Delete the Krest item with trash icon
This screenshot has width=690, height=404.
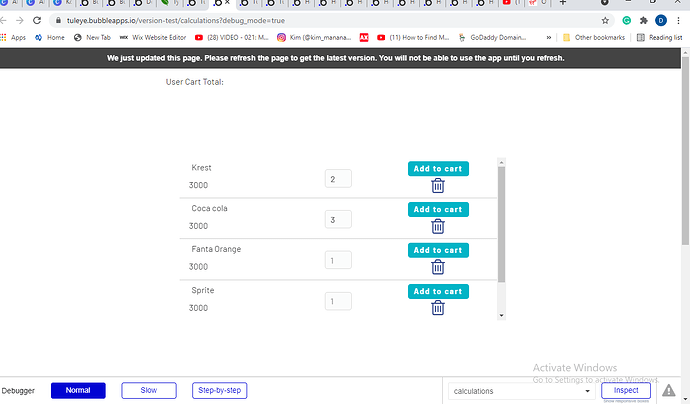pos(437,186)
